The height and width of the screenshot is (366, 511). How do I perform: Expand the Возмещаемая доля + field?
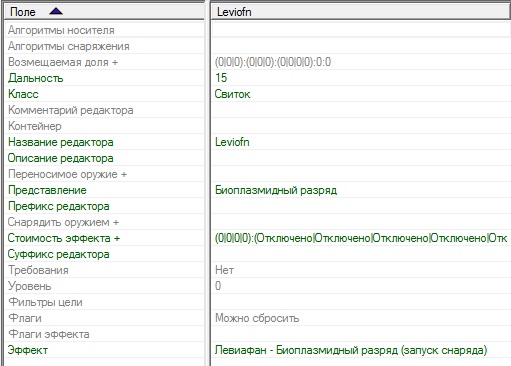tap(104, 62)
